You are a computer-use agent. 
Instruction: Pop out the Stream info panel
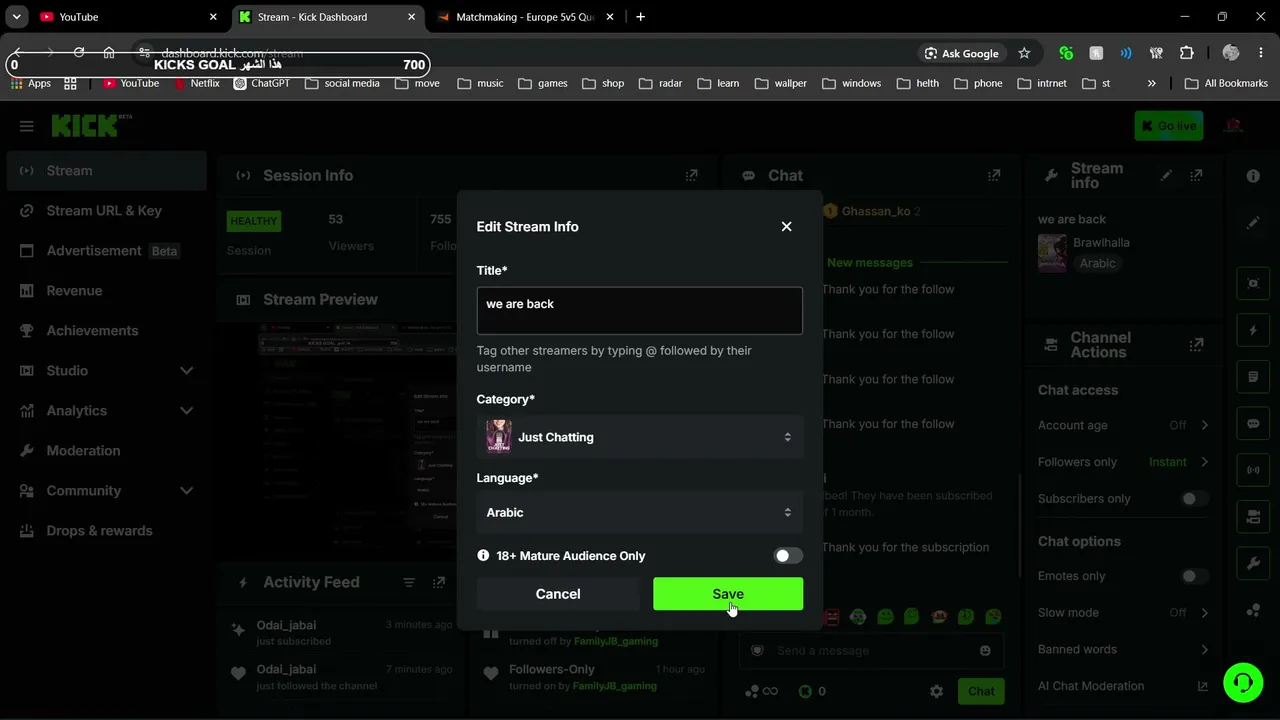[1196, 175]
